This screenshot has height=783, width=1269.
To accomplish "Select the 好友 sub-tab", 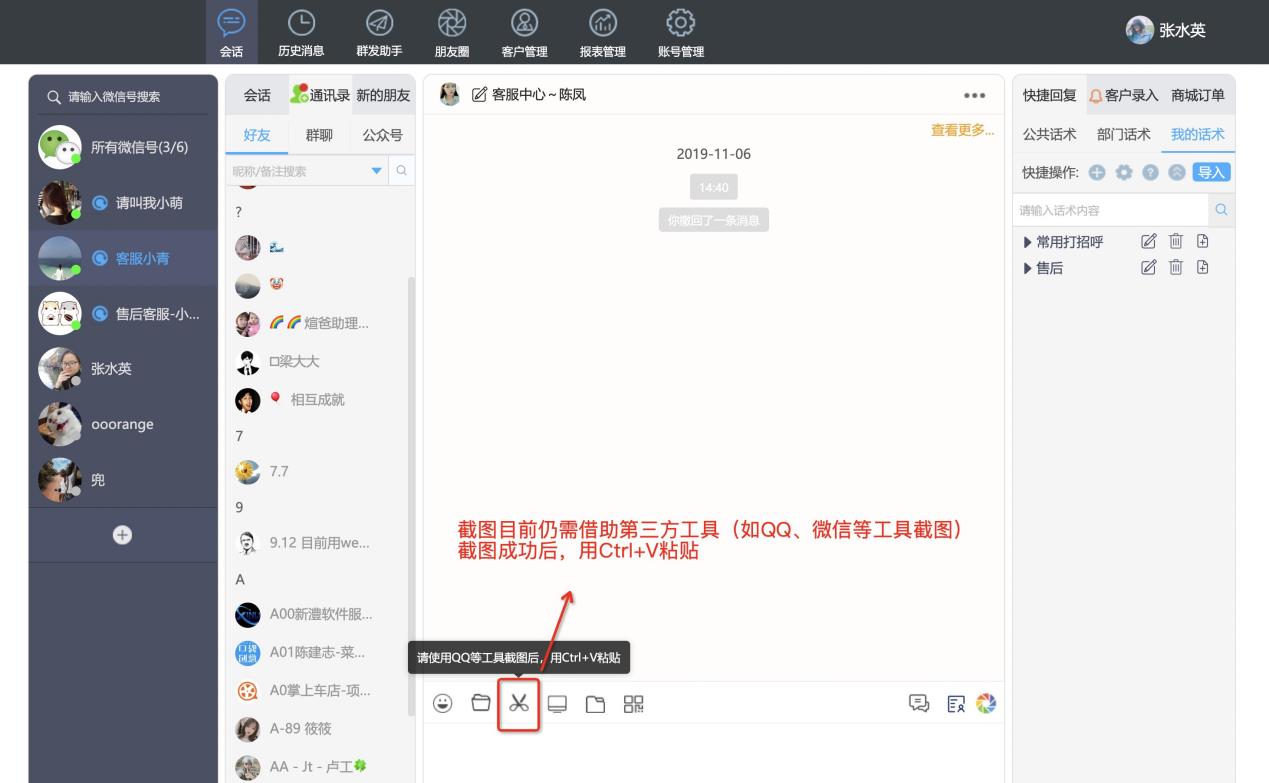I will point(257,135).
